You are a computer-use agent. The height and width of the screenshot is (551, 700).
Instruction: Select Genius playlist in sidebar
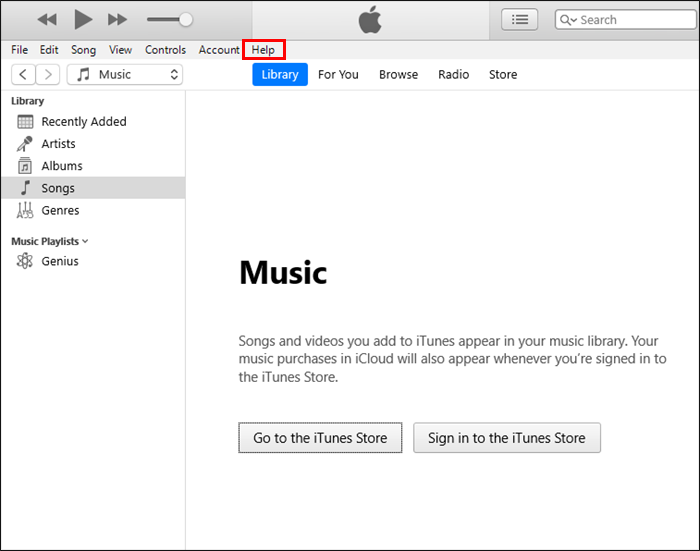pyautogui.click(x=93, y=261)
